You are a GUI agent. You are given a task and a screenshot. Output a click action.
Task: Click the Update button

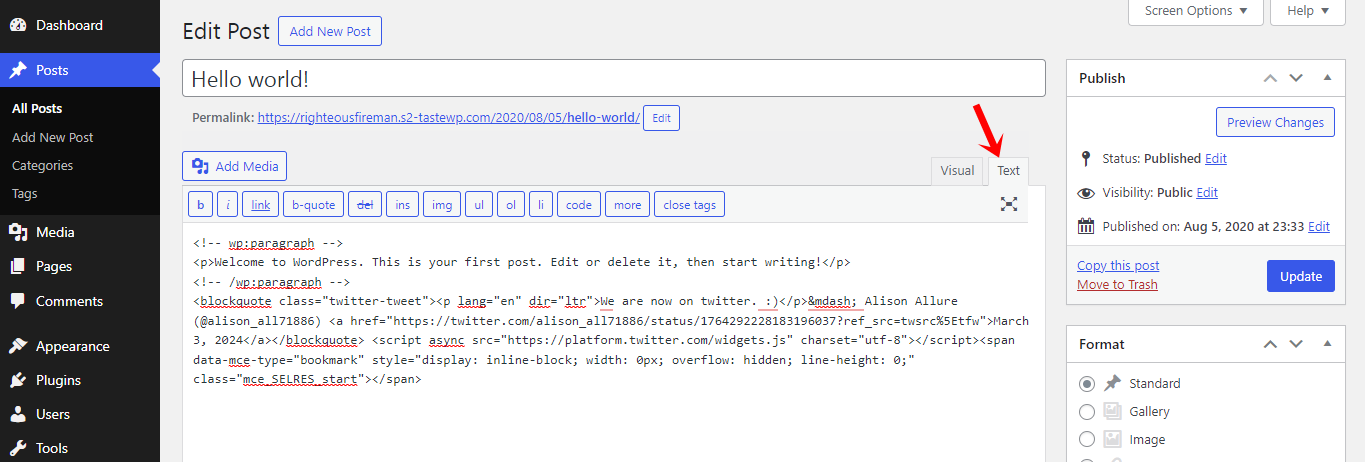point(1301,276)
